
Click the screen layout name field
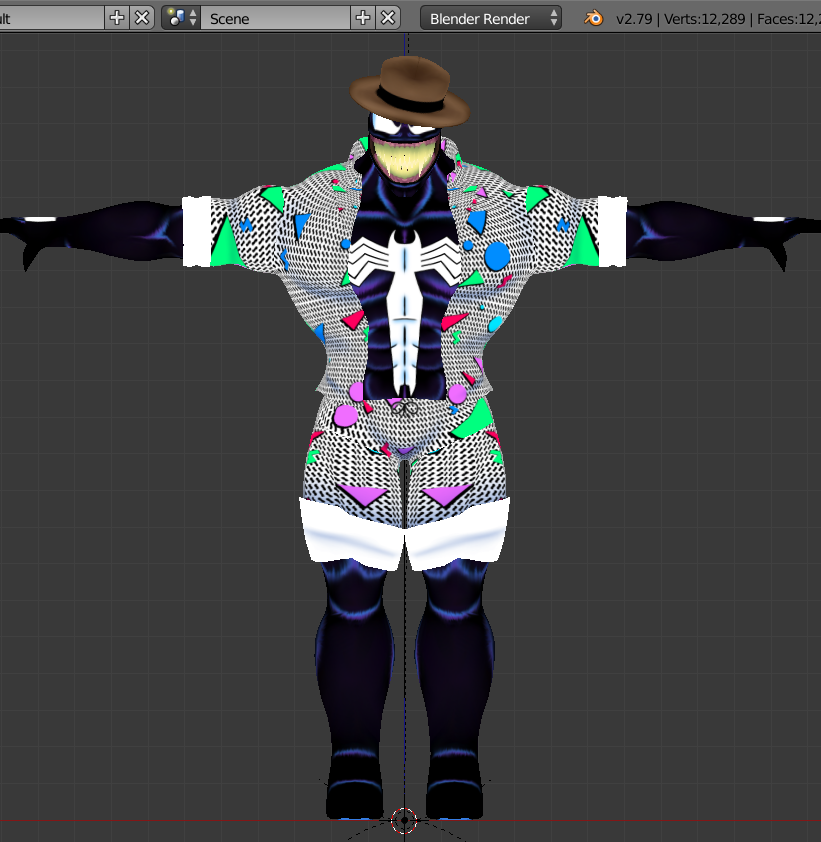pyautogui.click(x=52, y=18)
